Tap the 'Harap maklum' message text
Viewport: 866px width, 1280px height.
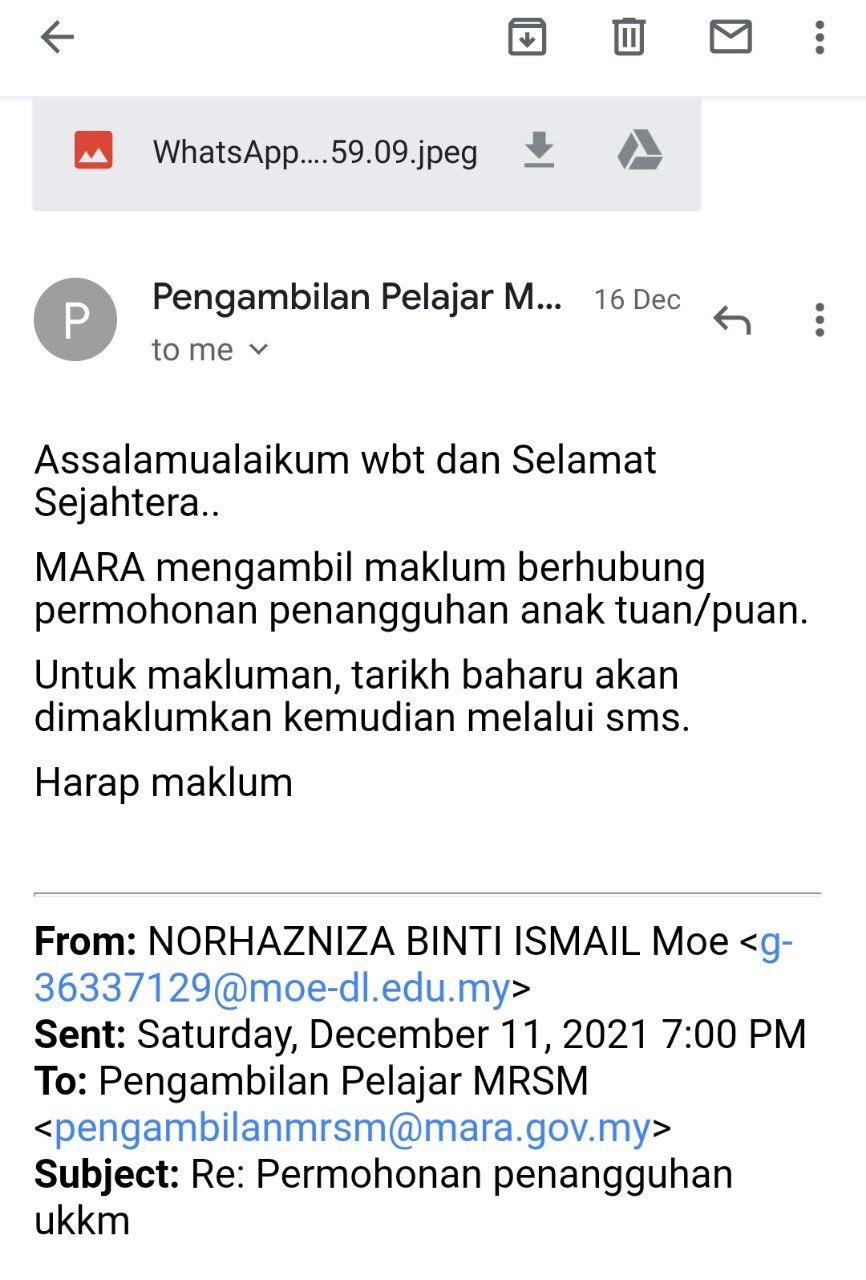tap(164, 782)
